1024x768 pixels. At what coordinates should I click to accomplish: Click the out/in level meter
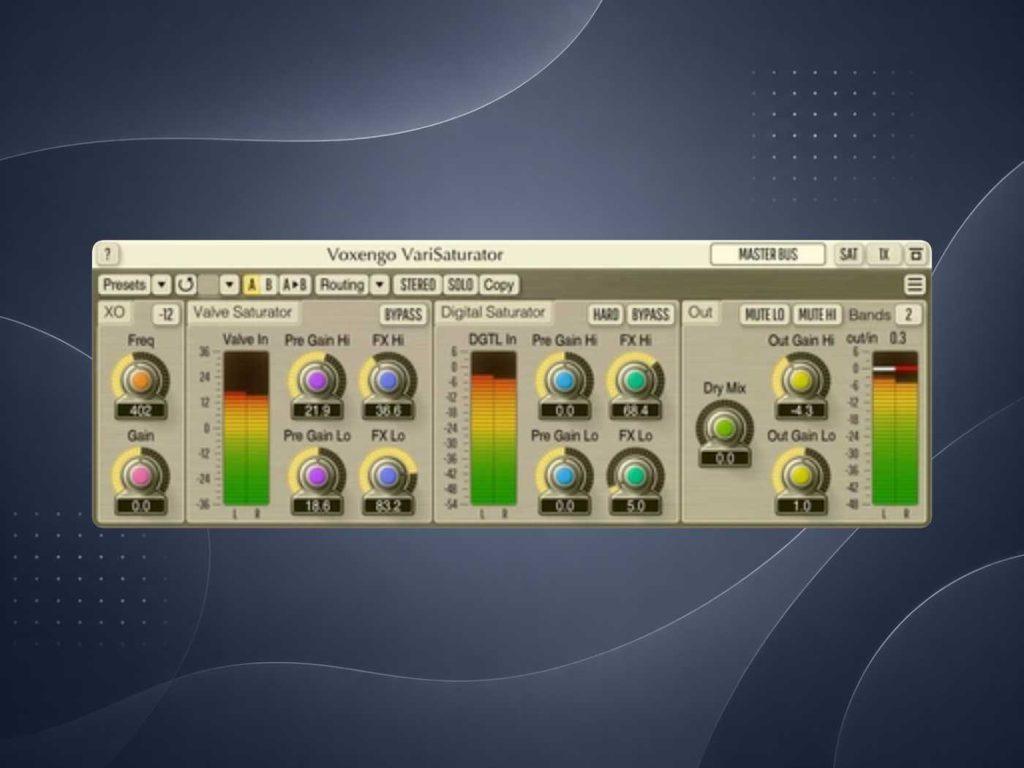(x=895, y=428)
